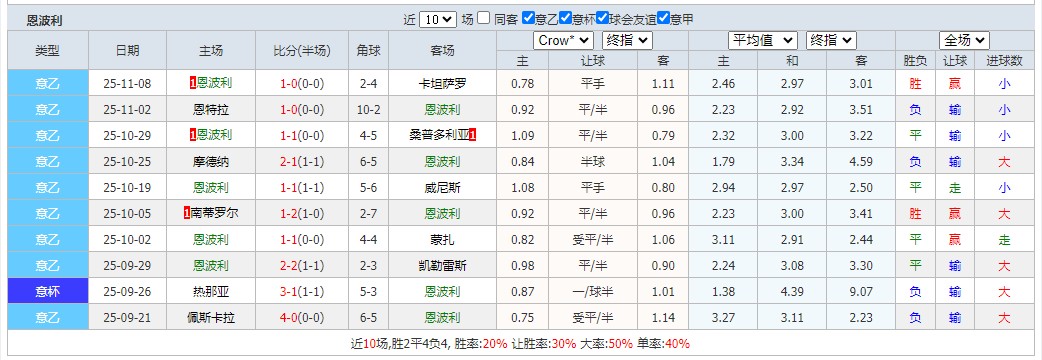Open the 全场 period dropdown
The image size is (1042, 360).
[964, 41]
